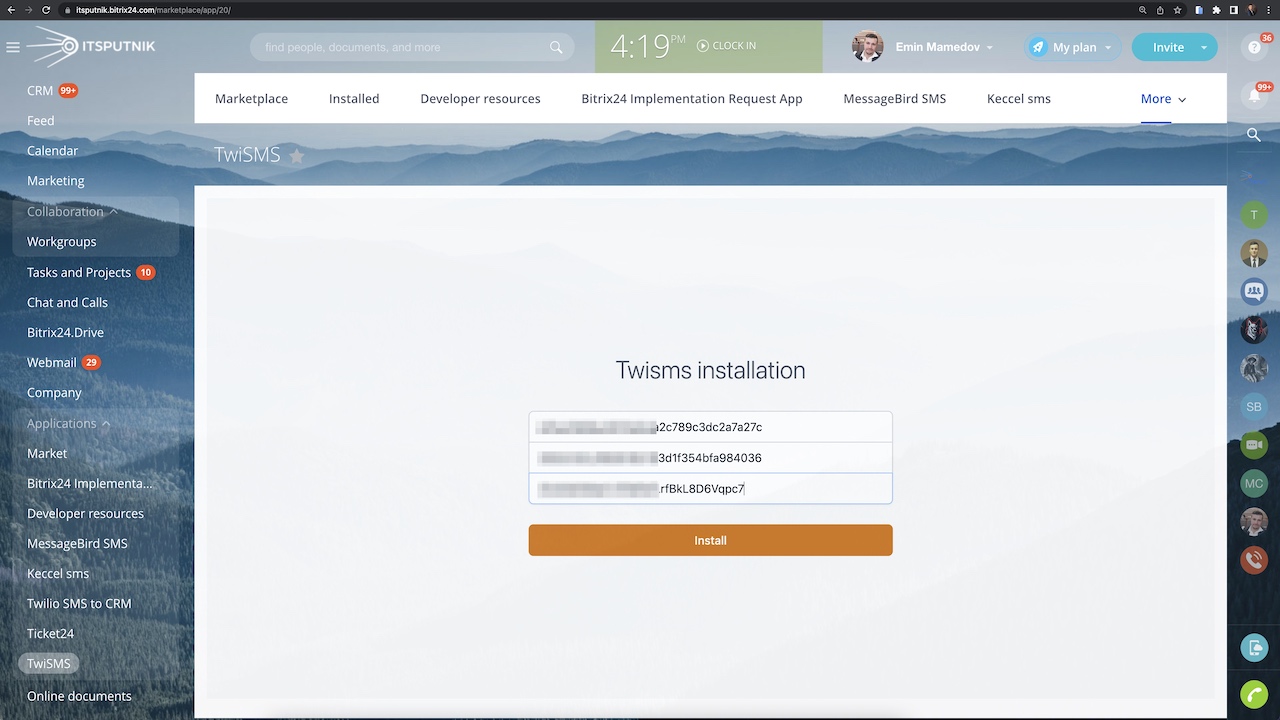Add TwiSMS to favorites with the star
This screenshot has width=1280, height=720.
click(x=297, y=156)
